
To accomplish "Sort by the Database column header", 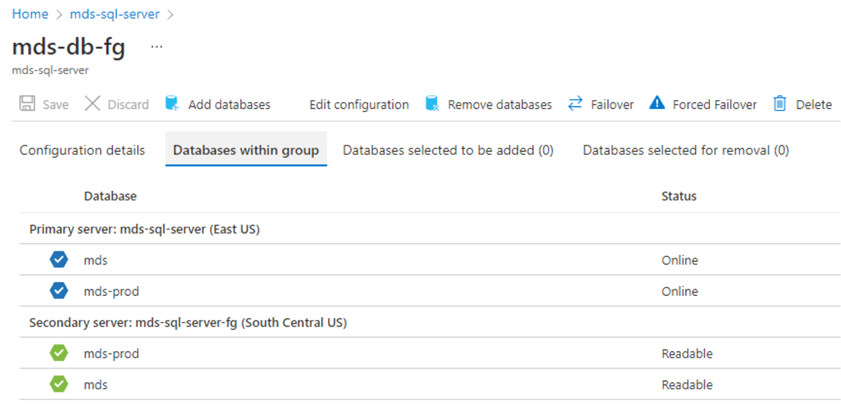I will coord(110,196).
